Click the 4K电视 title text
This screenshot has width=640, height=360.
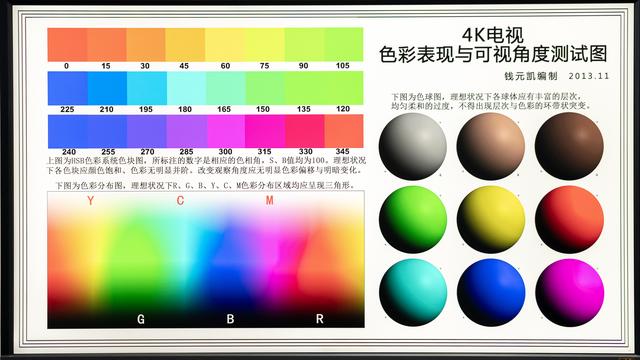pyautogui.click(x=493, y=36)
